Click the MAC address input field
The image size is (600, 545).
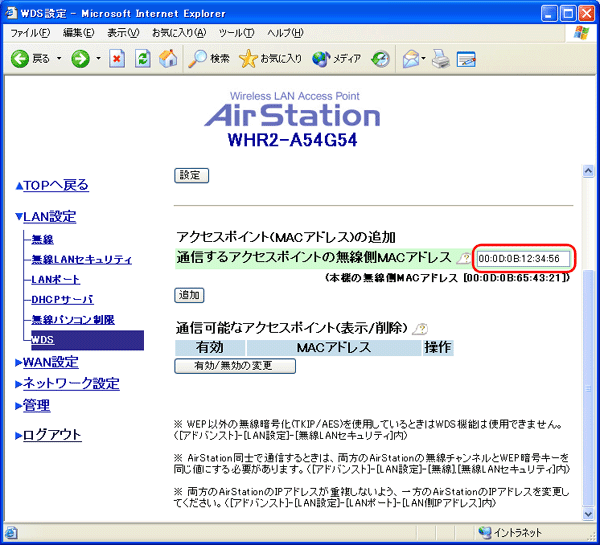click(523, 259)
